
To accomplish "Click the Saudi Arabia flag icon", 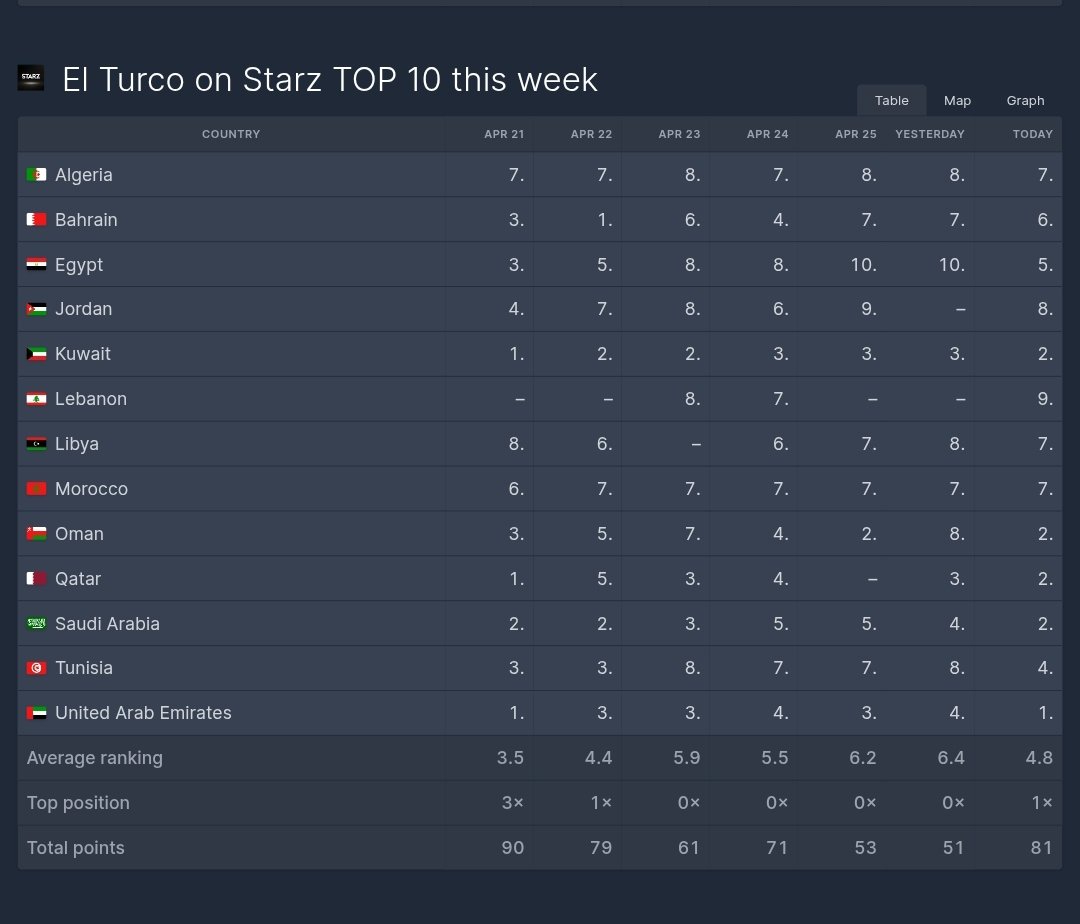I will [37, 624].
